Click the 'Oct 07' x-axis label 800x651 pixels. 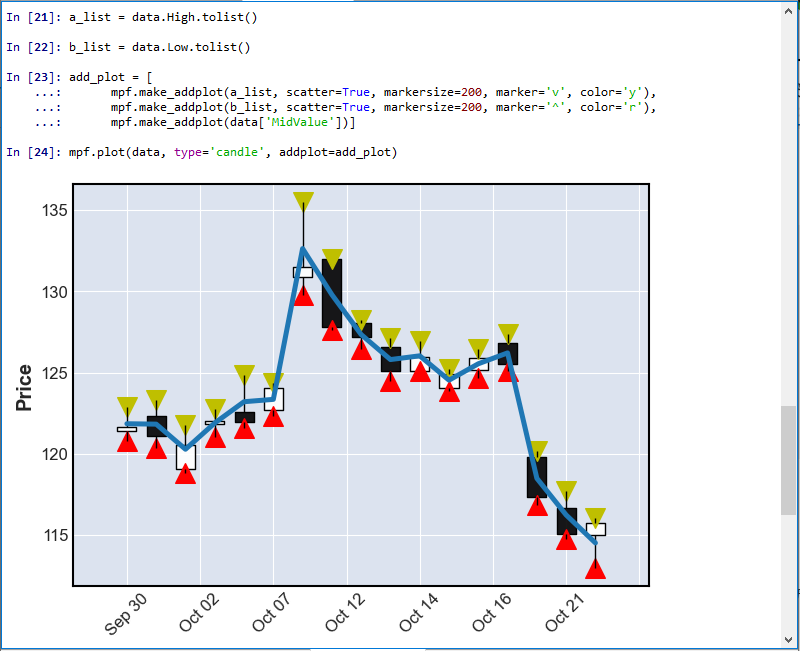(272, 612)
